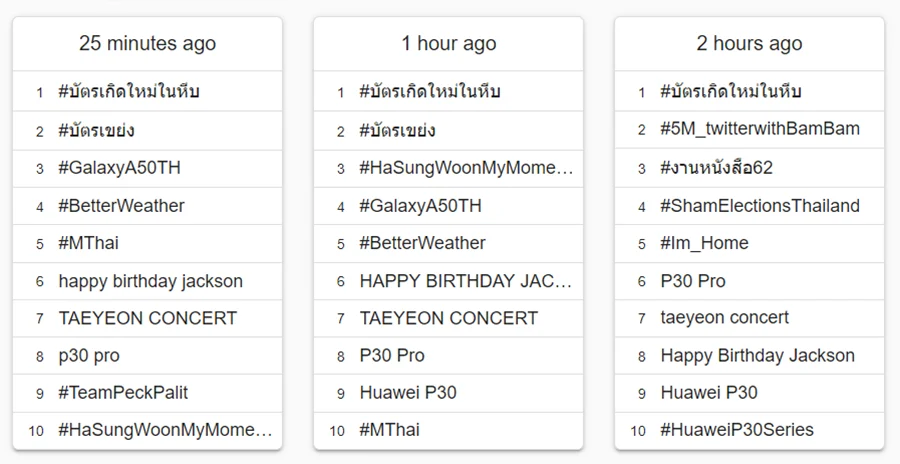Select #ShamElectionsThailand trend

(760, 206)
